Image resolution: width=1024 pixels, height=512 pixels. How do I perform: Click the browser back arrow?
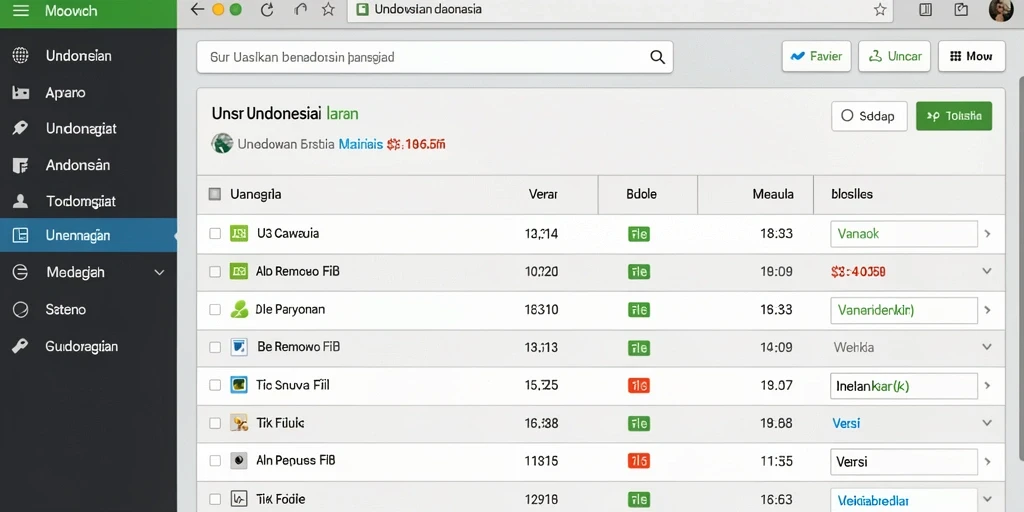tap(197, 10)
